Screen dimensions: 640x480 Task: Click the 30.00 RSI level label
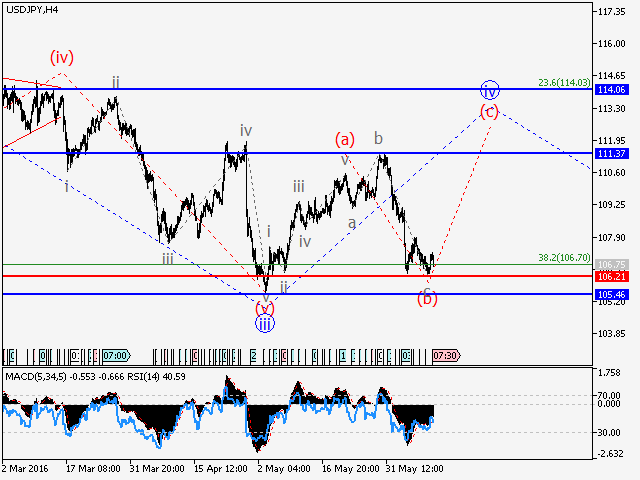[609, 433]
